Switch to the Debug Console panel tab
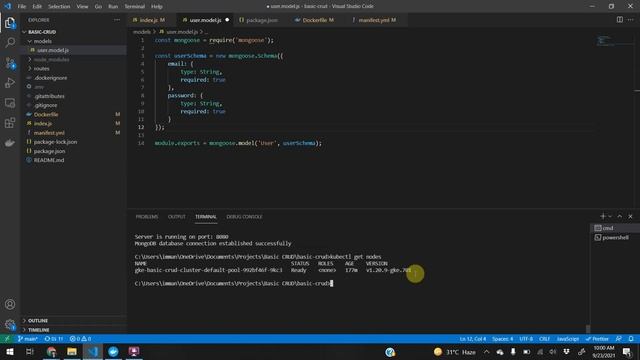Screen dimensions: 640x360 (244, 217)
